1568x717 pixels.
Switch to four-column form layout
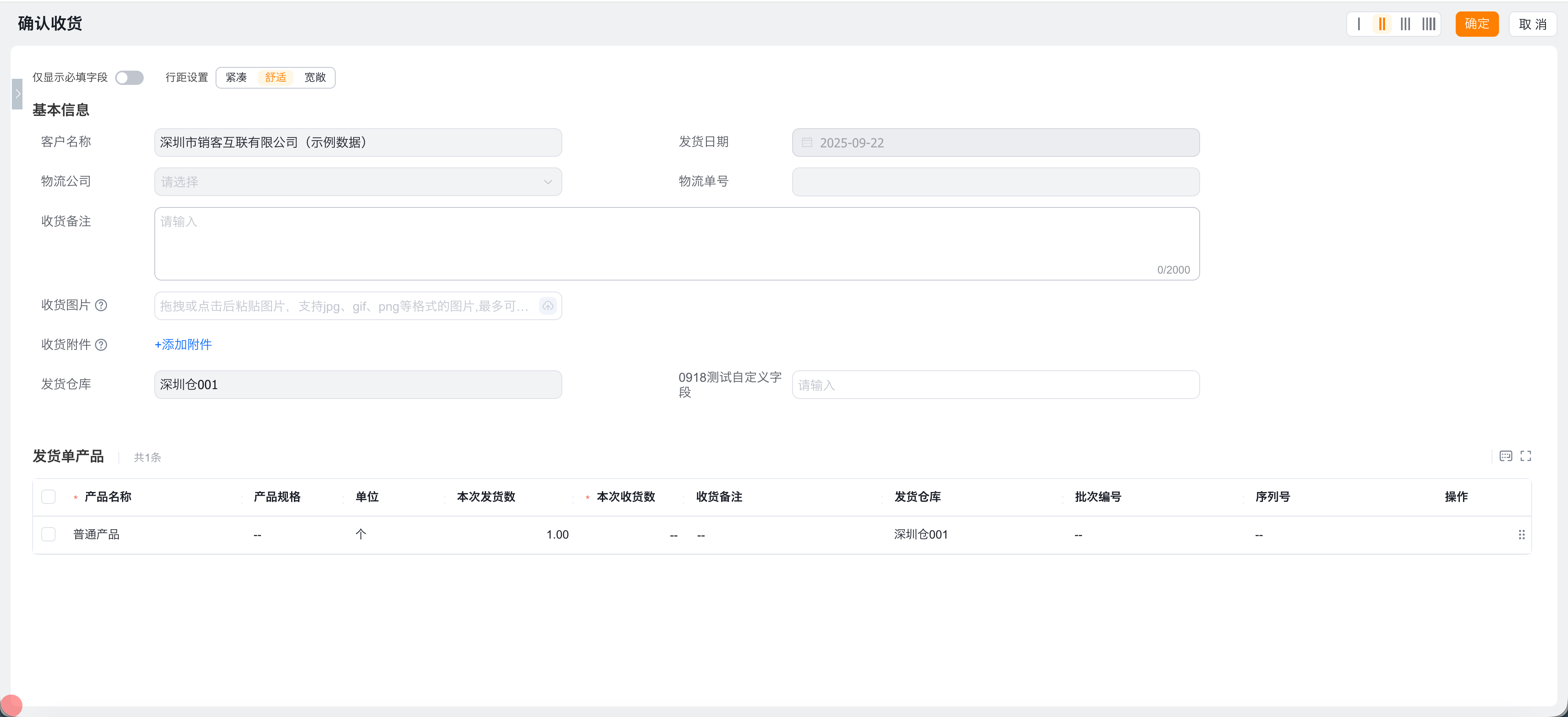tap(1429, 24)
